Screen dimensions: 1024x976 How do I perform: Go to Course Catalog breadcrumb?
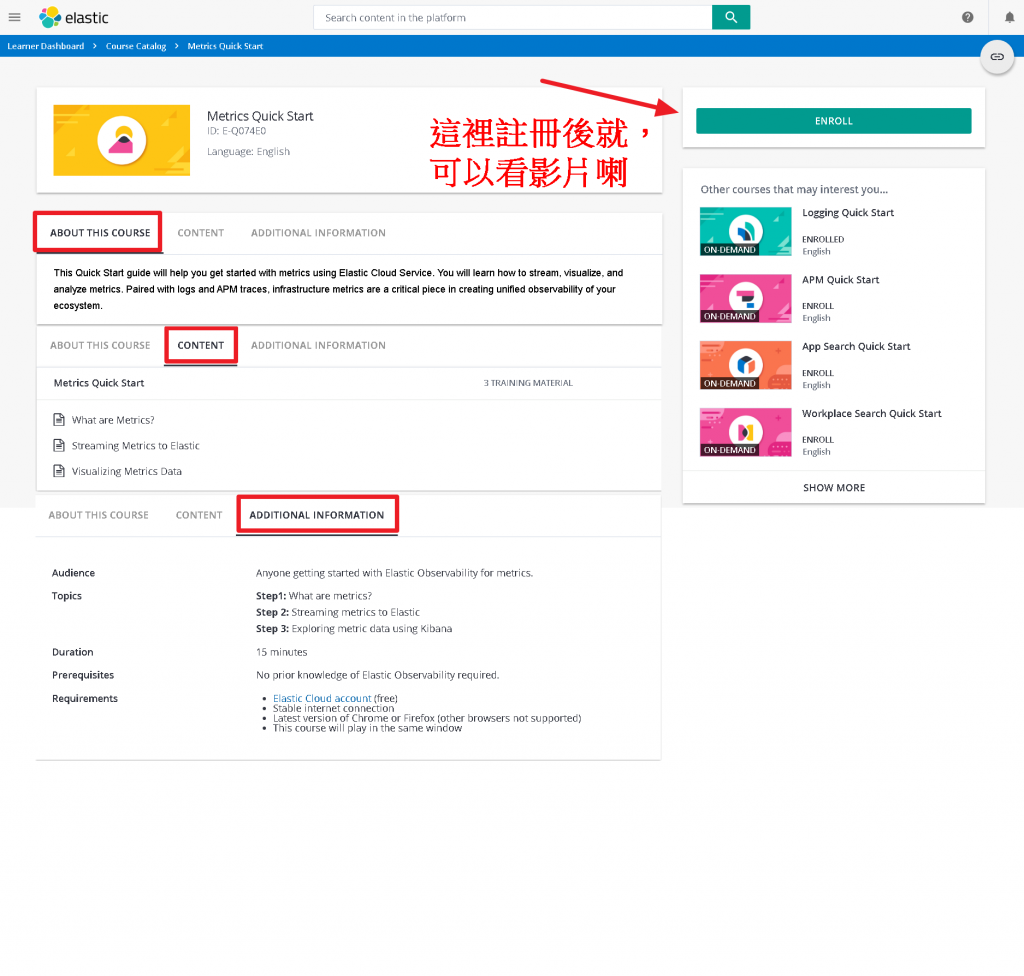pyautogui.click(x=136, y=46)
